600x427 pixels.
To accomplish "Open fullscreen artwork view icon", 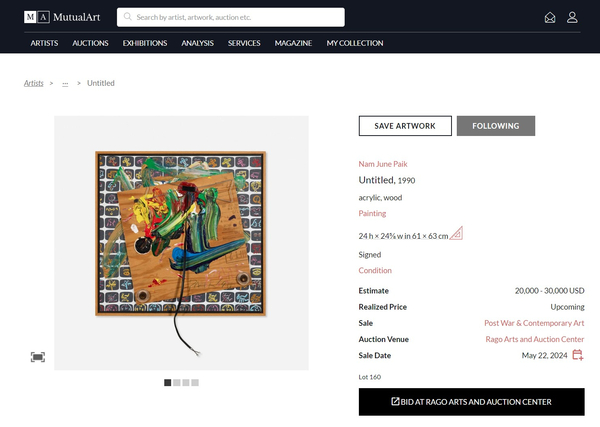I will pos(38,357).
